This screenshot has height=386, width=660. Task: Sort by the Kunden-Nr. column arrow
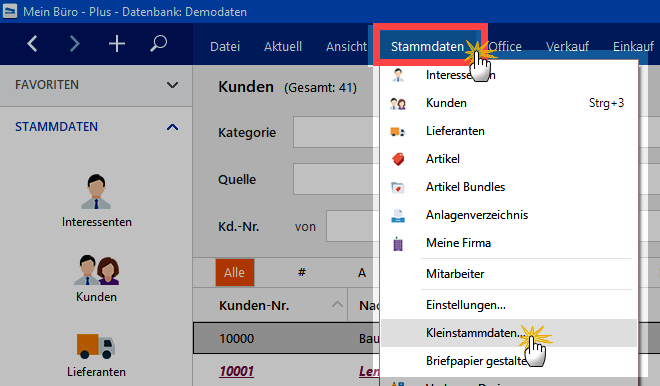coord(337,304)
